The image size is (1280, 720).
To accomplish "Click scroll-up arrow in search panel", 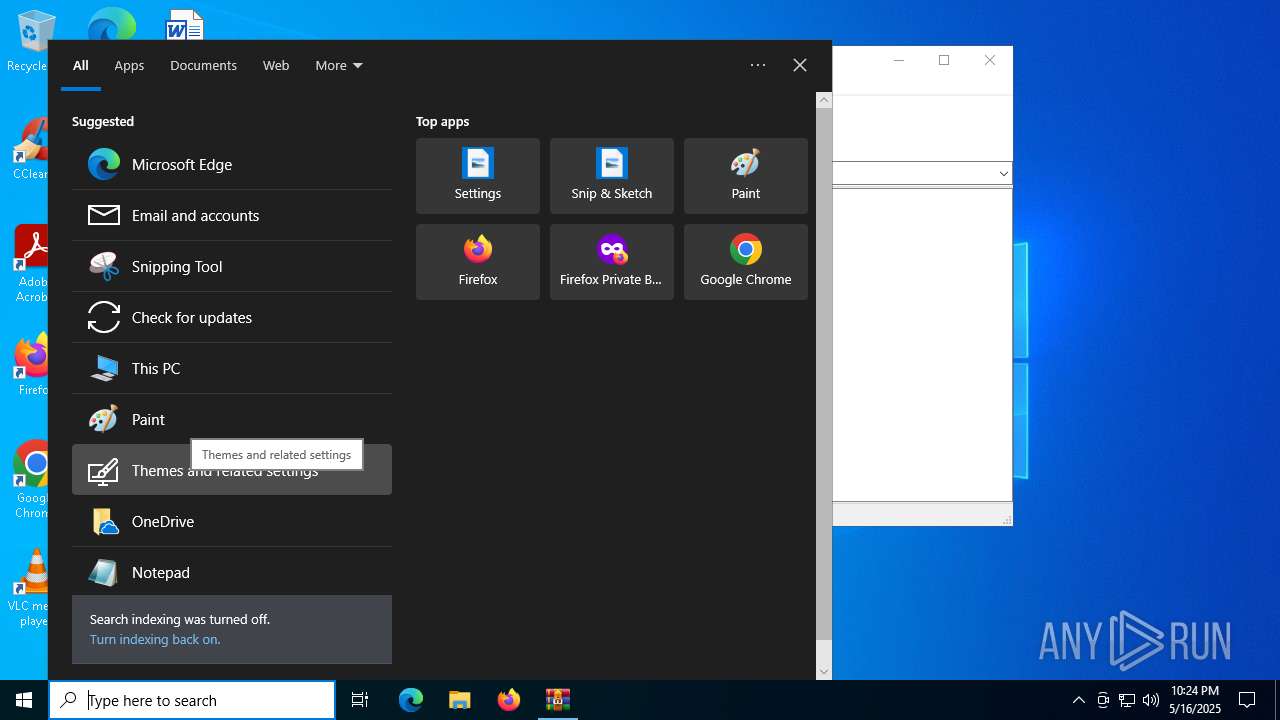I will coord(824,100).
